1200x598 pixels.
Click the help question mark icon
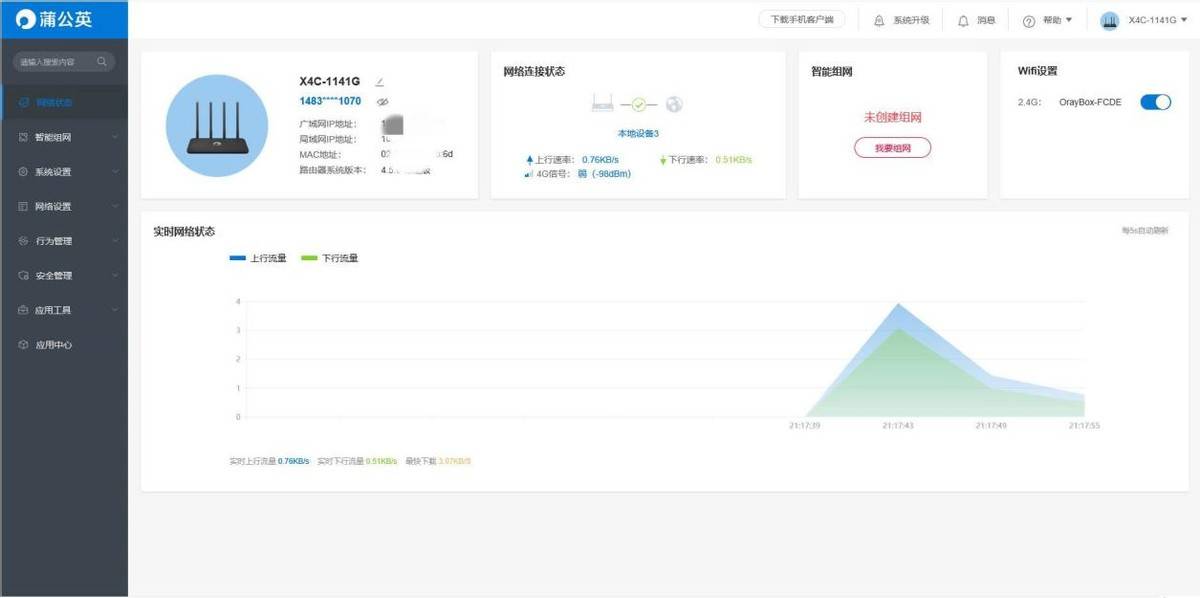(1028, 21)
